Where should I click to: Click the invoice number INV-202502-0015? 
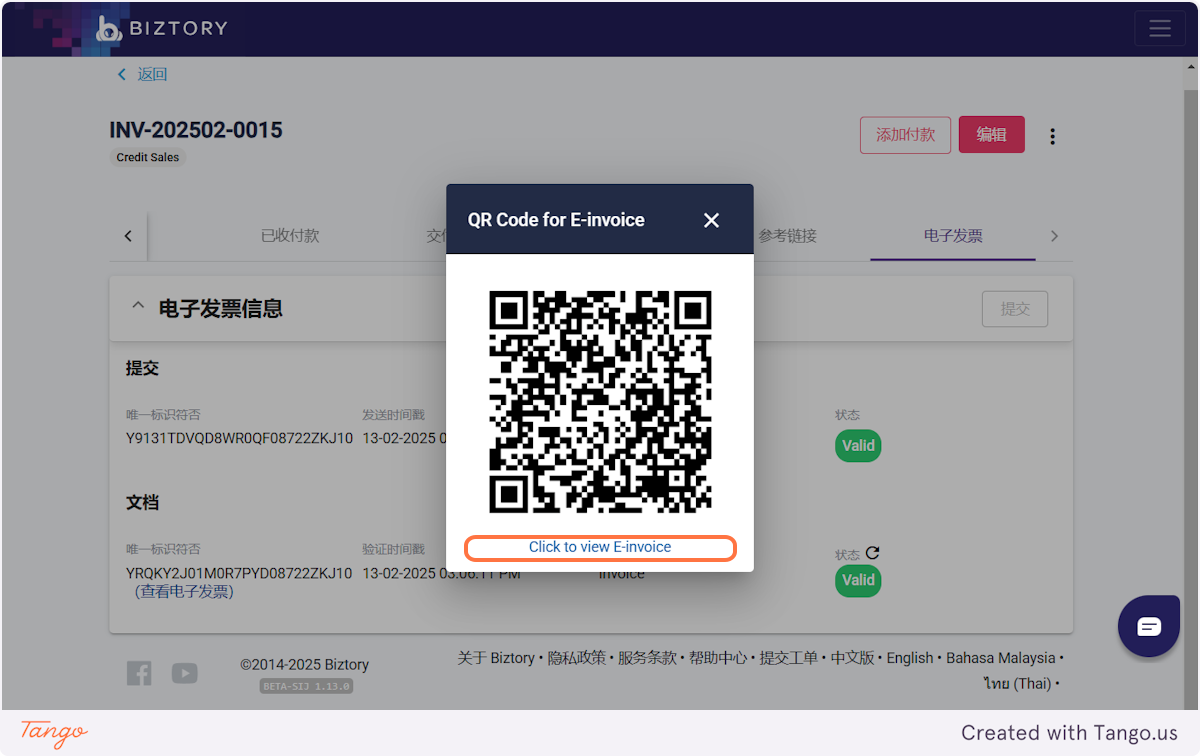(x=196, y=130)
